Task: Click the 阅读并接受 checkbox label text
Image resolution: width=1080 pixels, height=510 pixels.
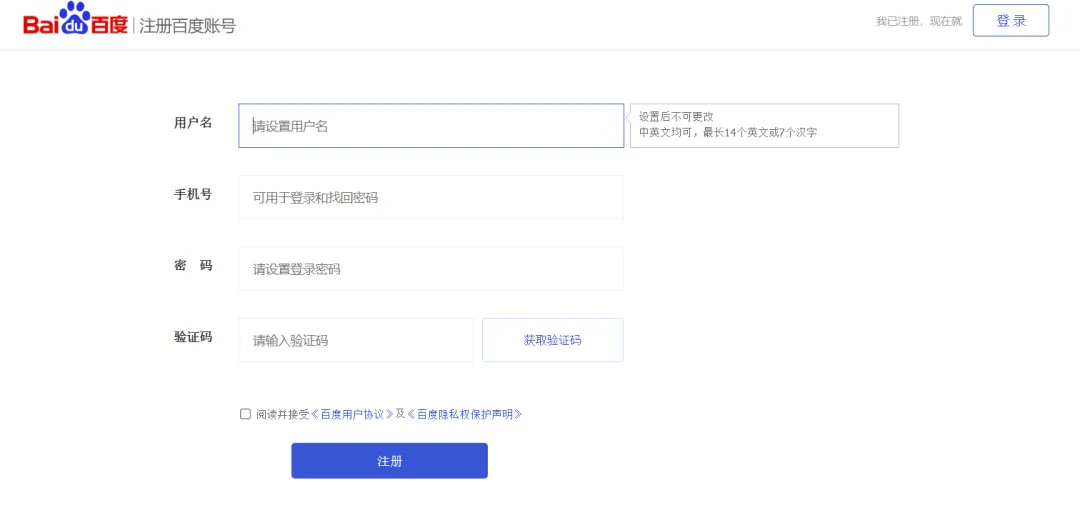Action: (x=282, y=414)
